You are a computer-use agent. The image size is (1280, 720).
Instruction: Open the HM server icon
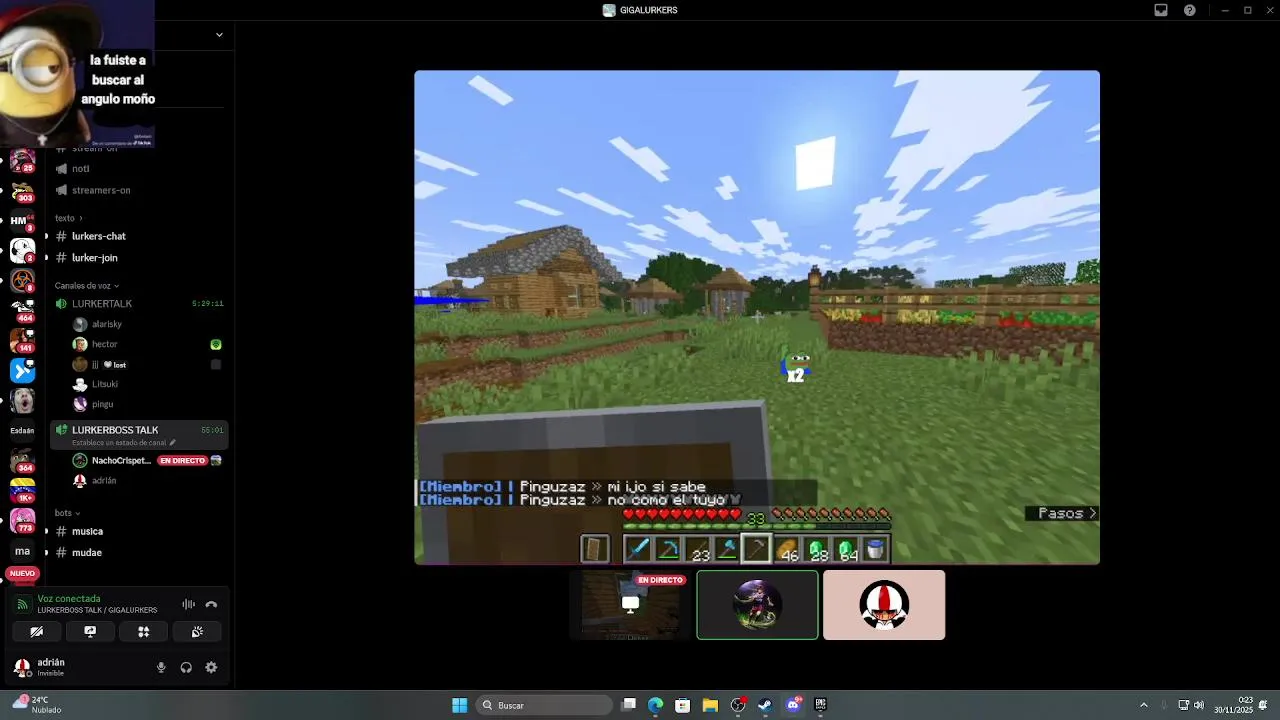(22, 221)
